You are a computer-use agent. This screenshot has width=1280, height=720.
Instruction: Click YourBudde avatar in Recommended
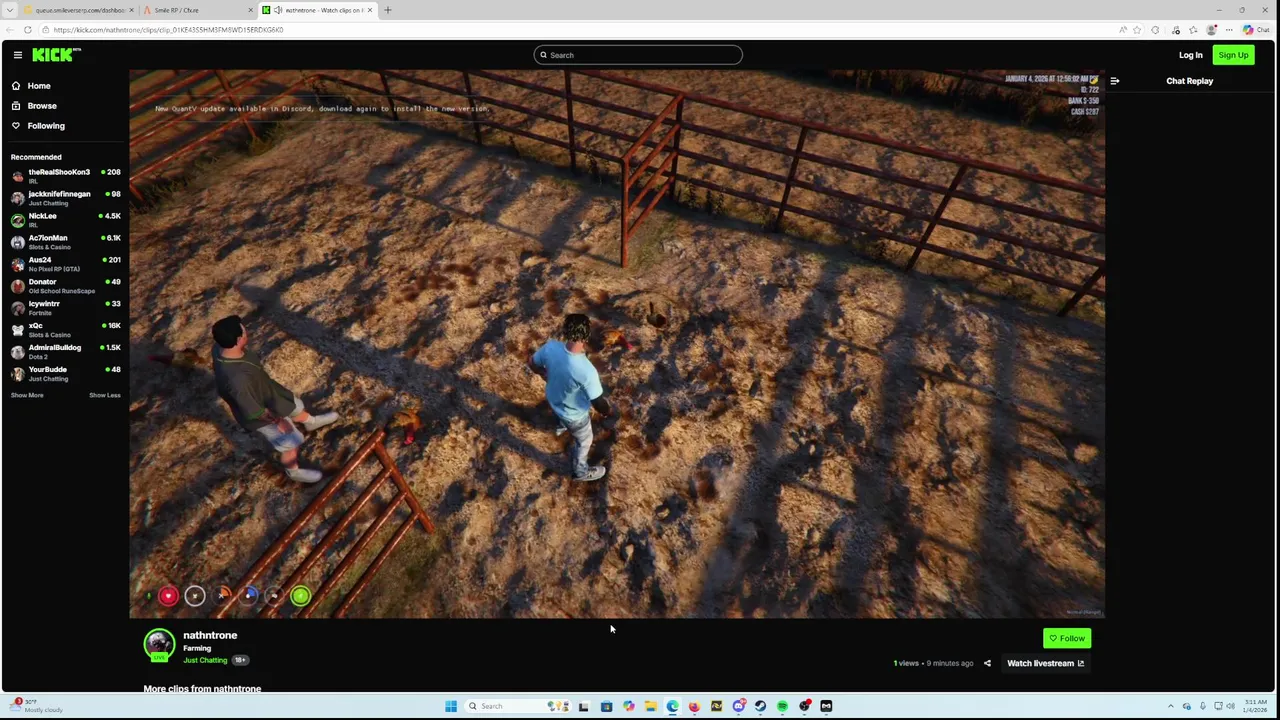17,374
